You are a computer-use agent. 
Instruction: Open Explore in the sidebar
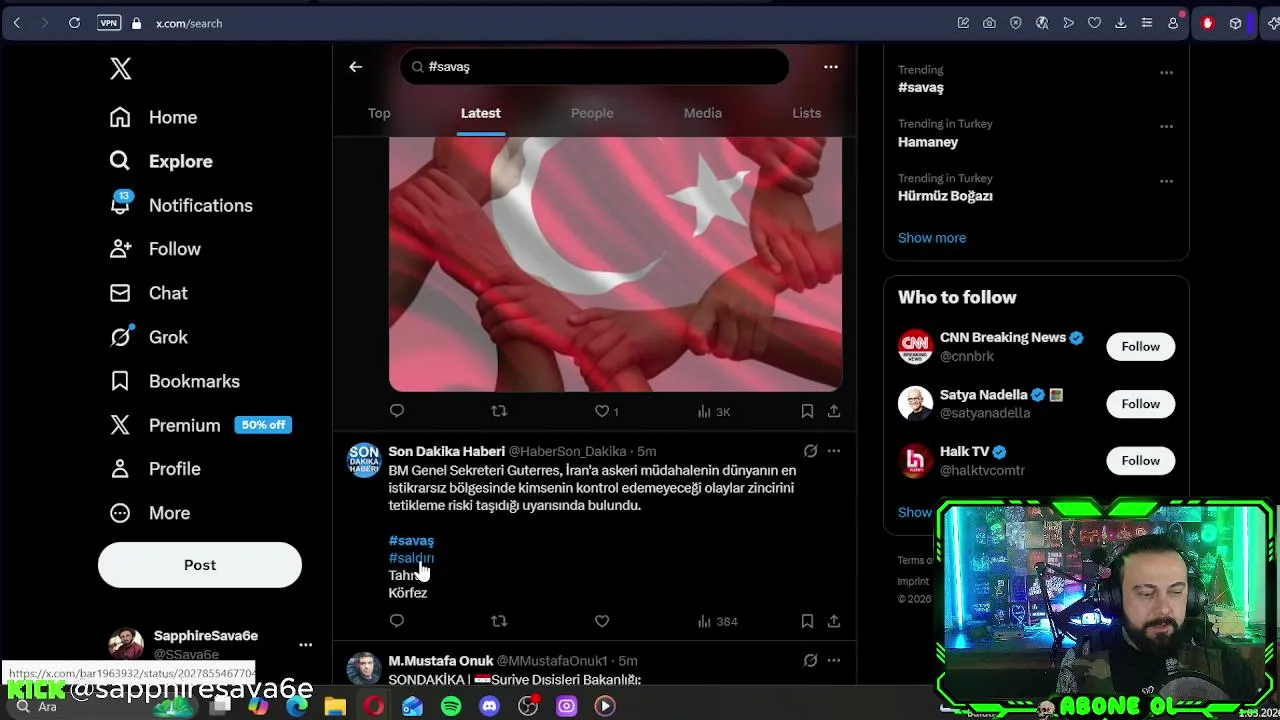click(160, 161)
